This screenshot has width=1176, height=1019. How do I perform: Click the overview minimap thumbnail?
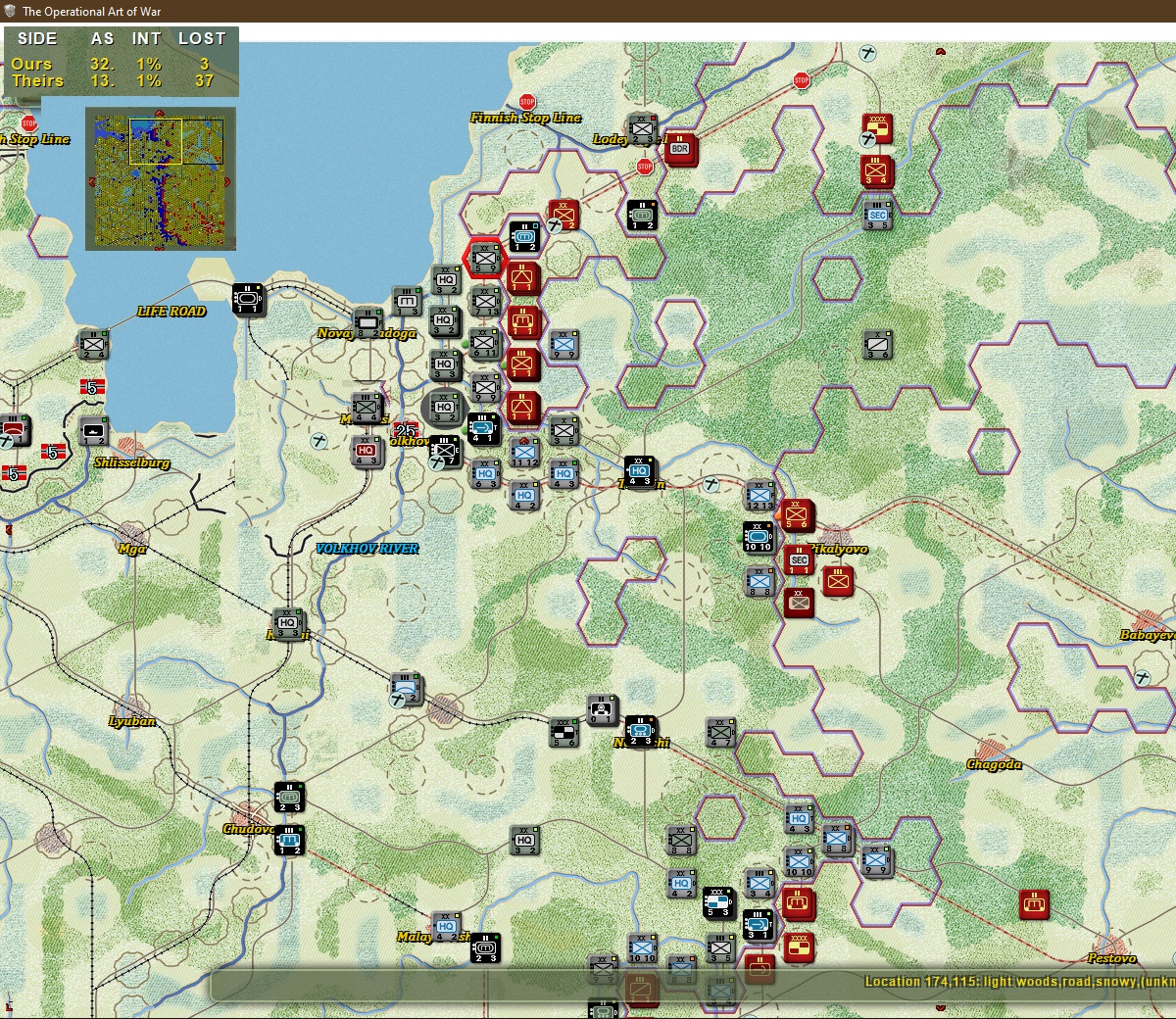(161, 178)
